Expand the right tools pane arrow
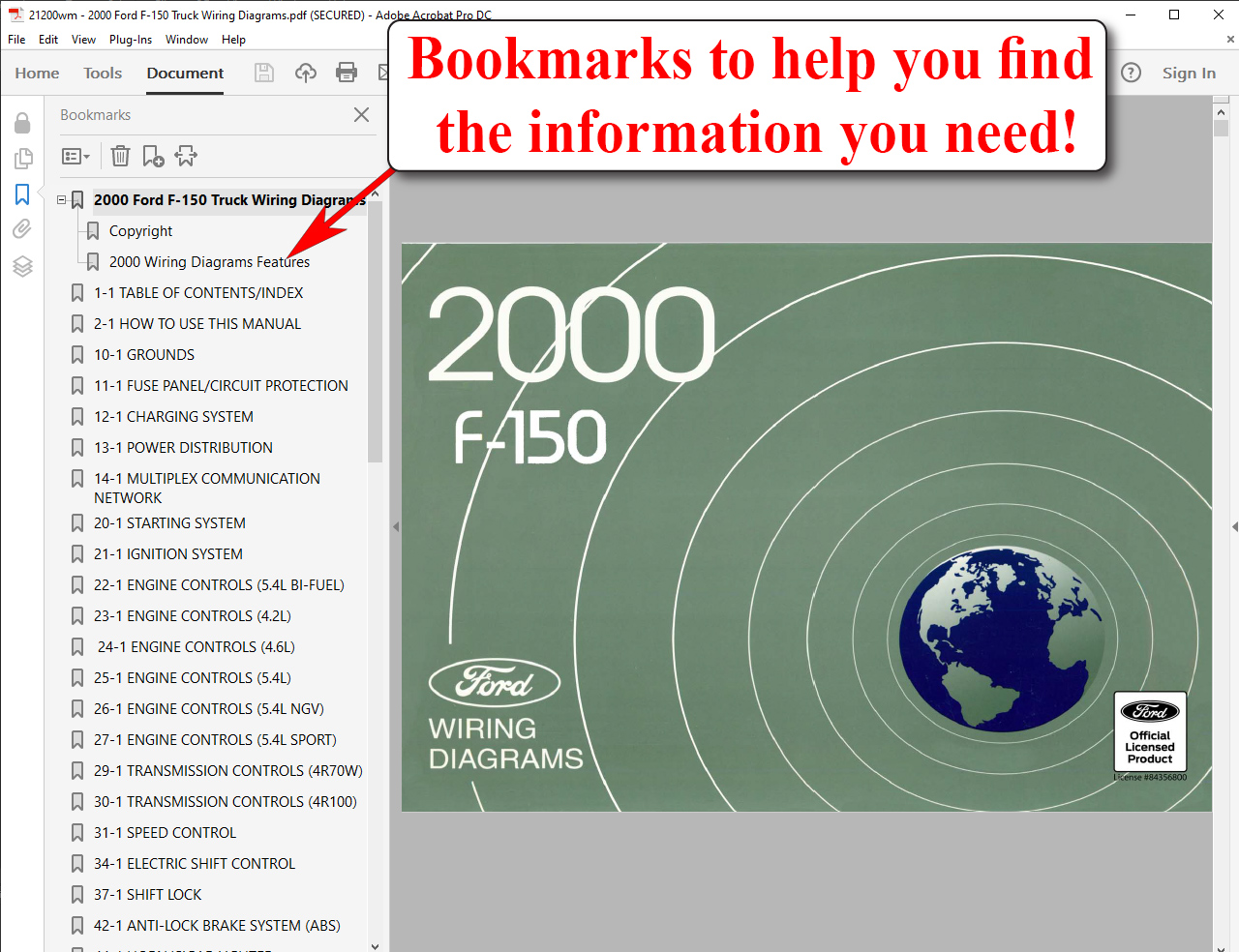The image size is (1239, 952). coord(1234,527)
